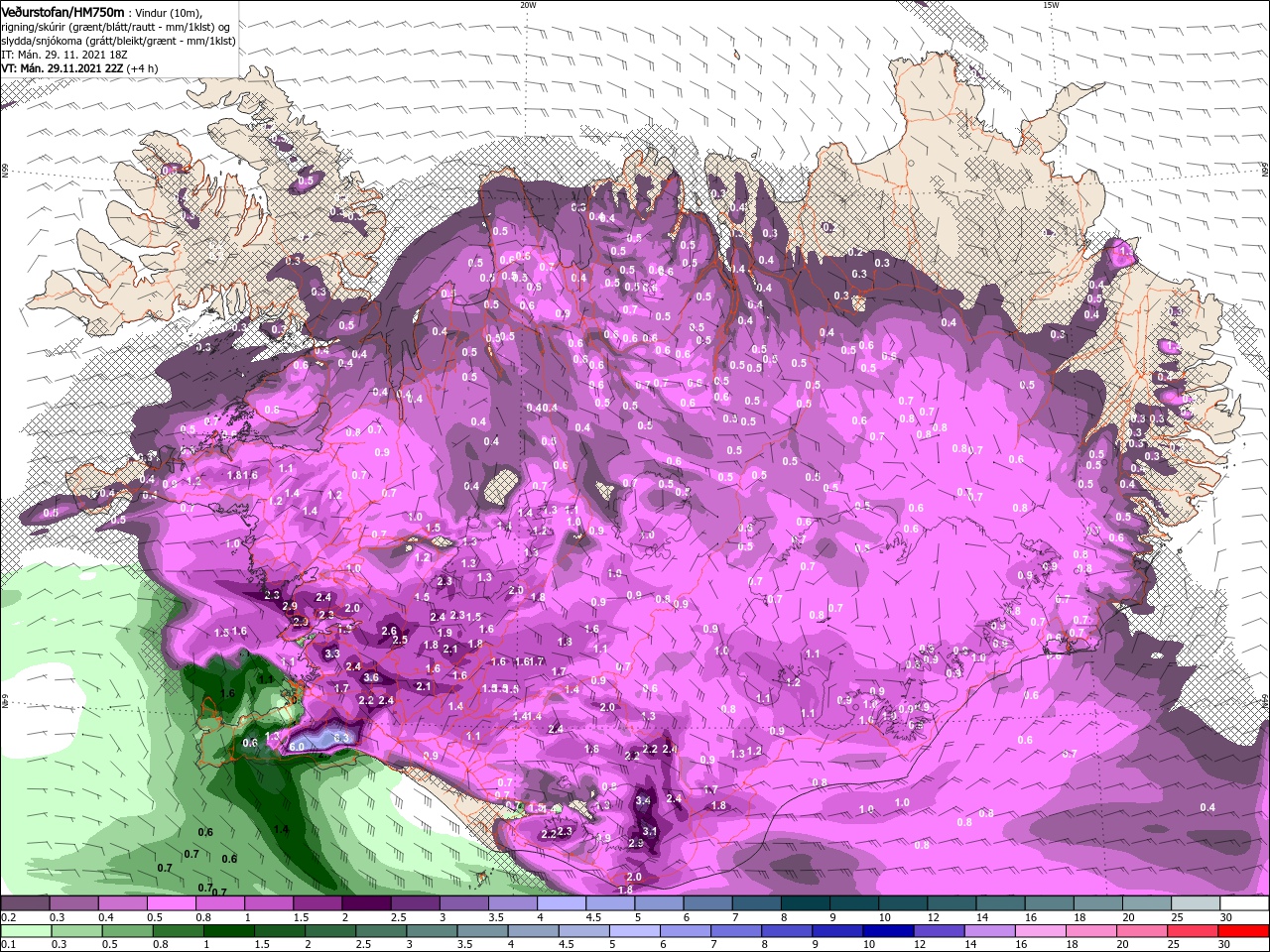Click the '0.2' label starting the snow legend
The width and height of the screenshot is (1270, 952).
point(8,916)
